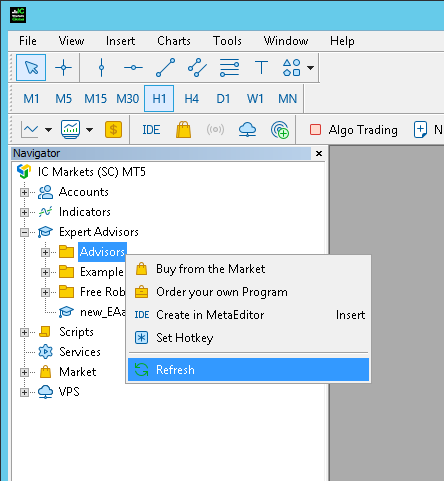Image resolution: width=444 pixels, height=481 pixels.
Task: Select IC Markets (SC) MT5 root node
Action: click(91, 172)
